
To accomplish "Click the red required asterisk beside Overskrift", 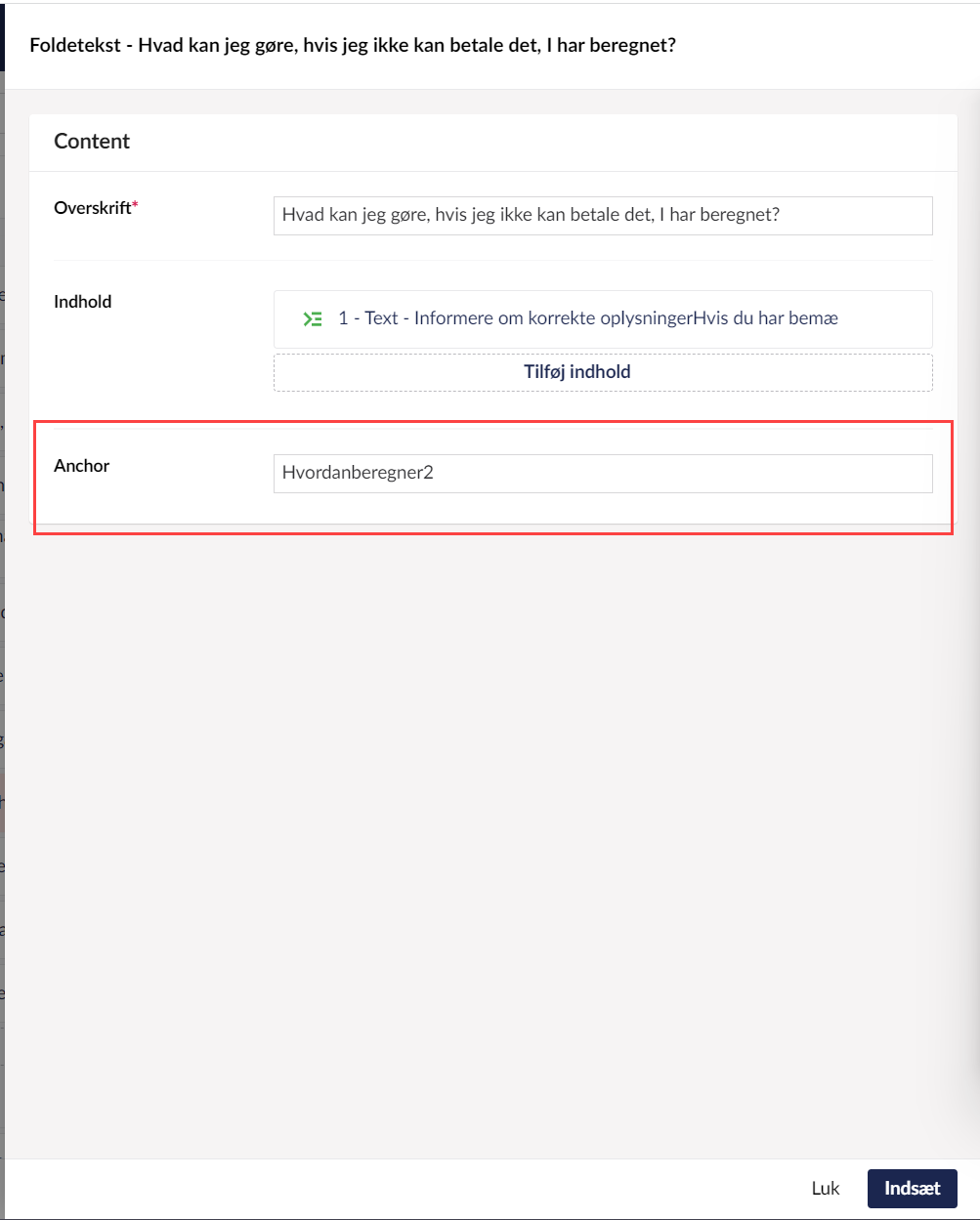I will (136, 206).
